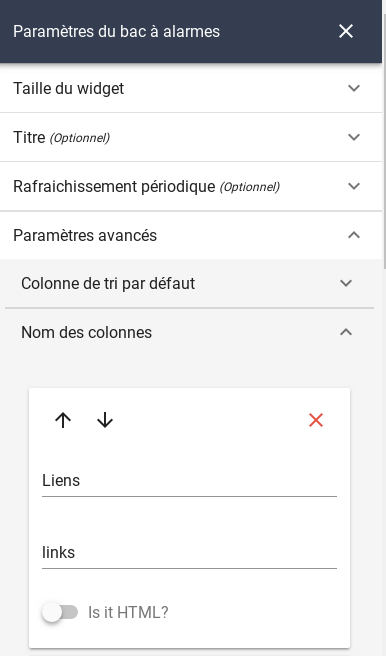
Task: Click the Paramètres avancés header text
Action: (x=85, y=236)
